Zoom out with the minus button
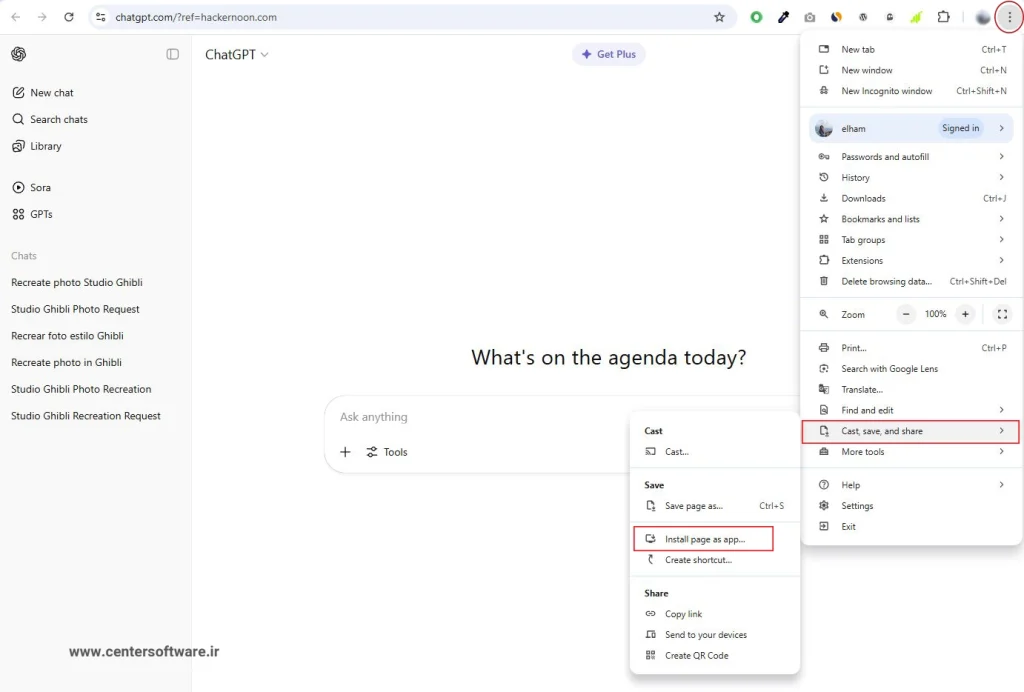Image resolution: width=1024 pixels, height=692 pixels. pos(906,314)
